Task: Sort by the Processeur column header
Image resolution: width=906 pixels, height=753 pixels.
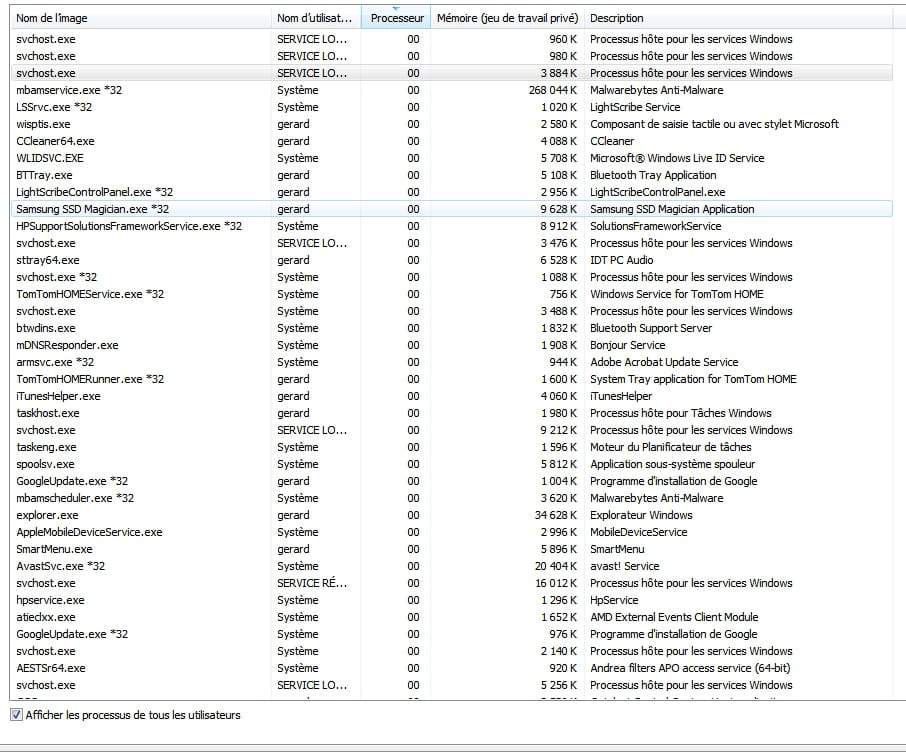Action: tap(396, 18)
